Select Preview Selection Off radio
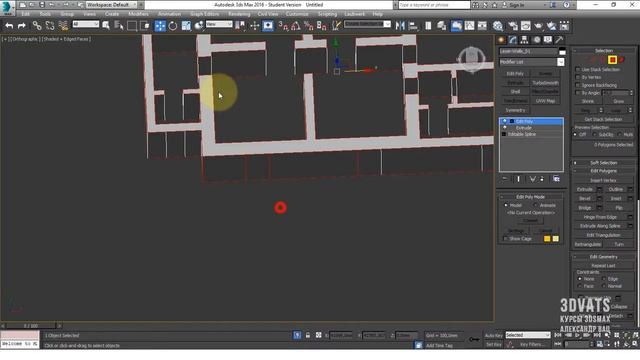 576,134
